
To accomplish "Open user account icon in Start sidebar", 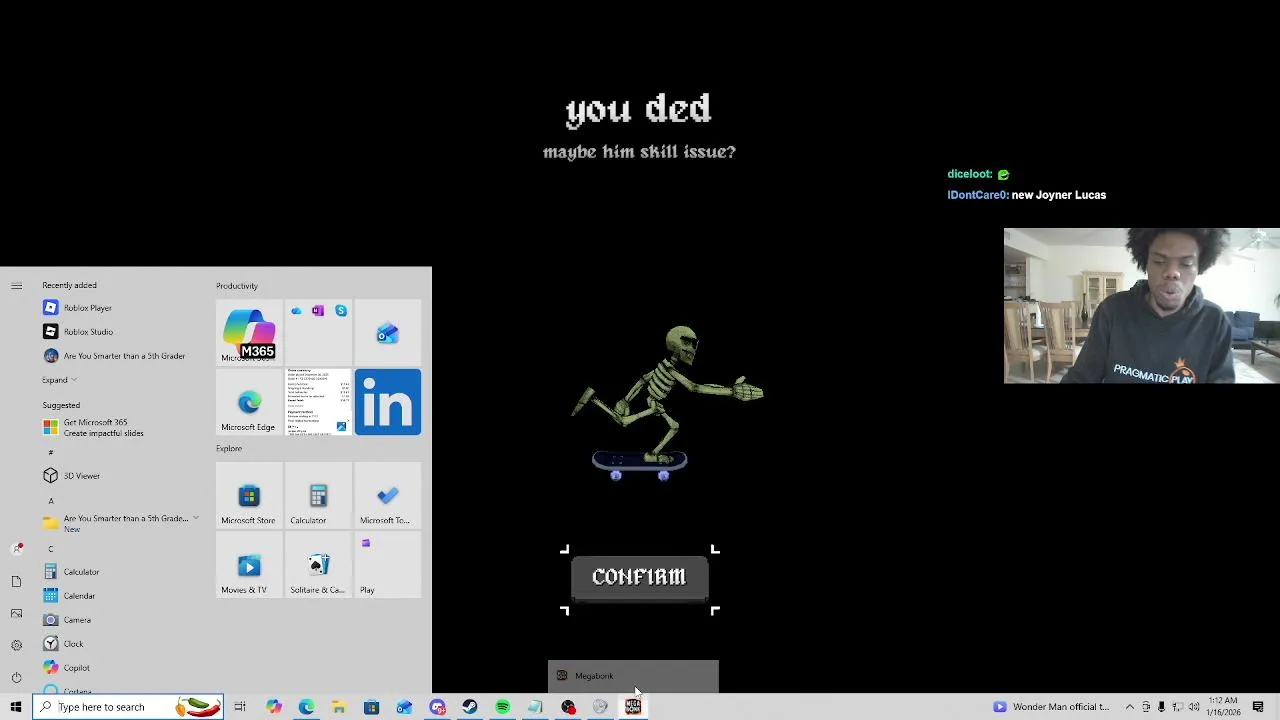I will tap(16, 549).
